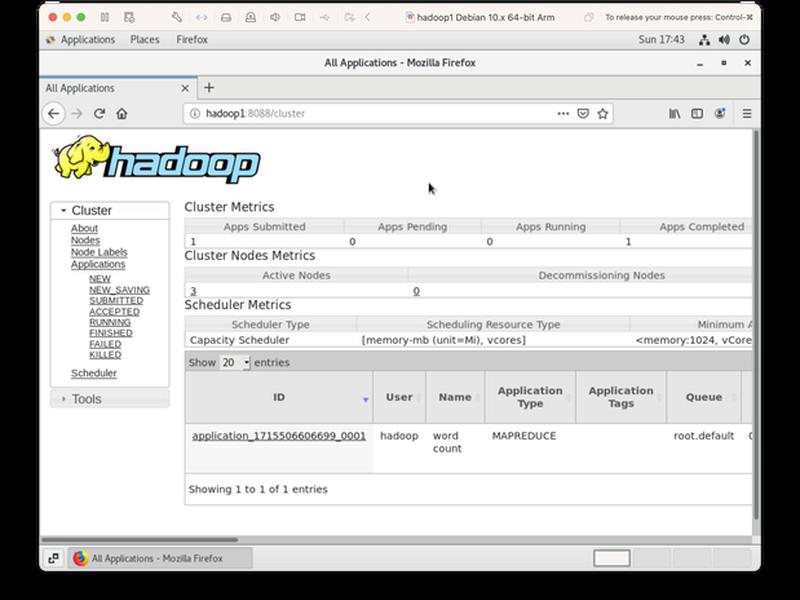Close the All Applications tab
The width and height of the screenshot is (800, 600).
[185, 88]
